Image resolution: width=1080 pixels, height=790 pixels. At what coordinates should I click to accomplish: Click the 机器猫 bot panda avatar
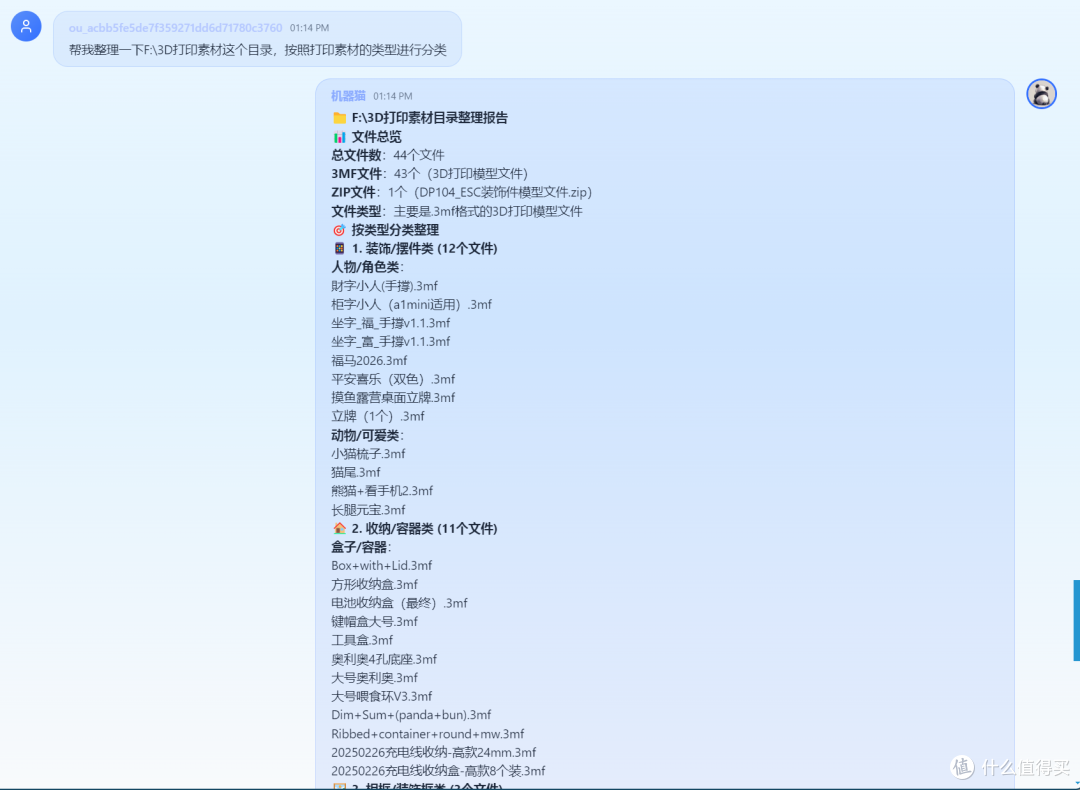pos(1041,94)
